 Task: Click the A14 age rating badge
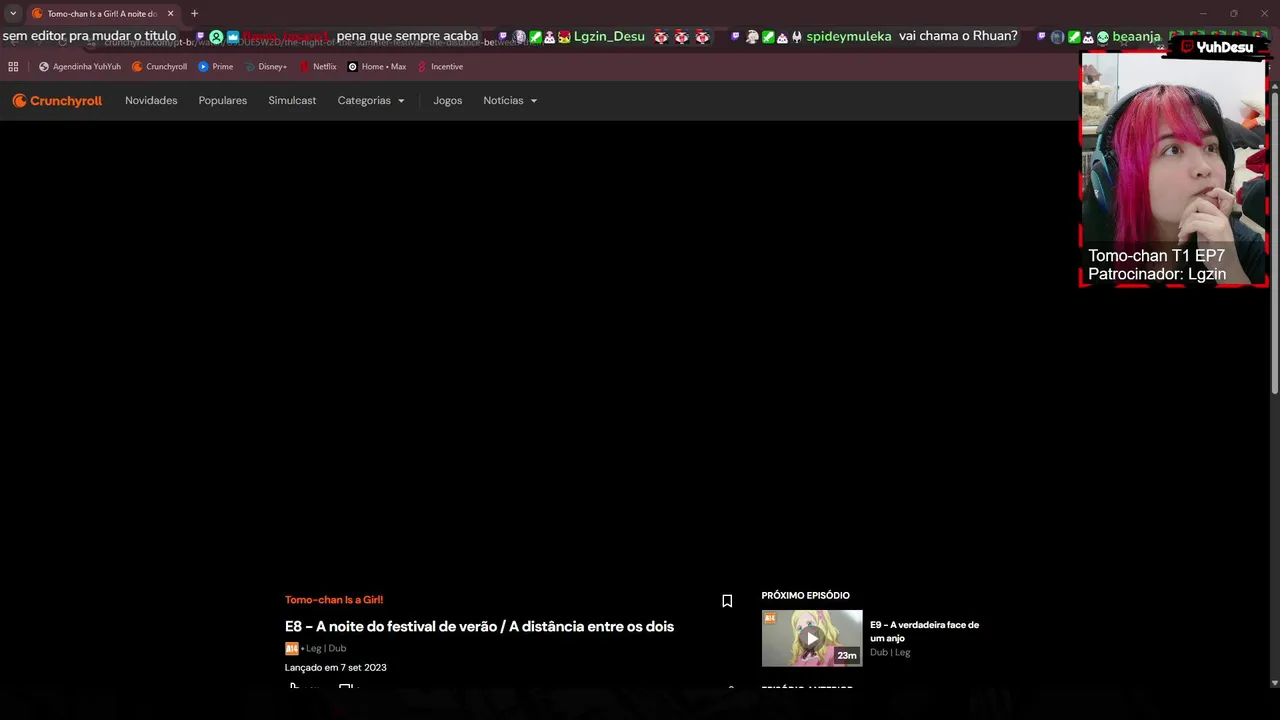pos(292,649)
